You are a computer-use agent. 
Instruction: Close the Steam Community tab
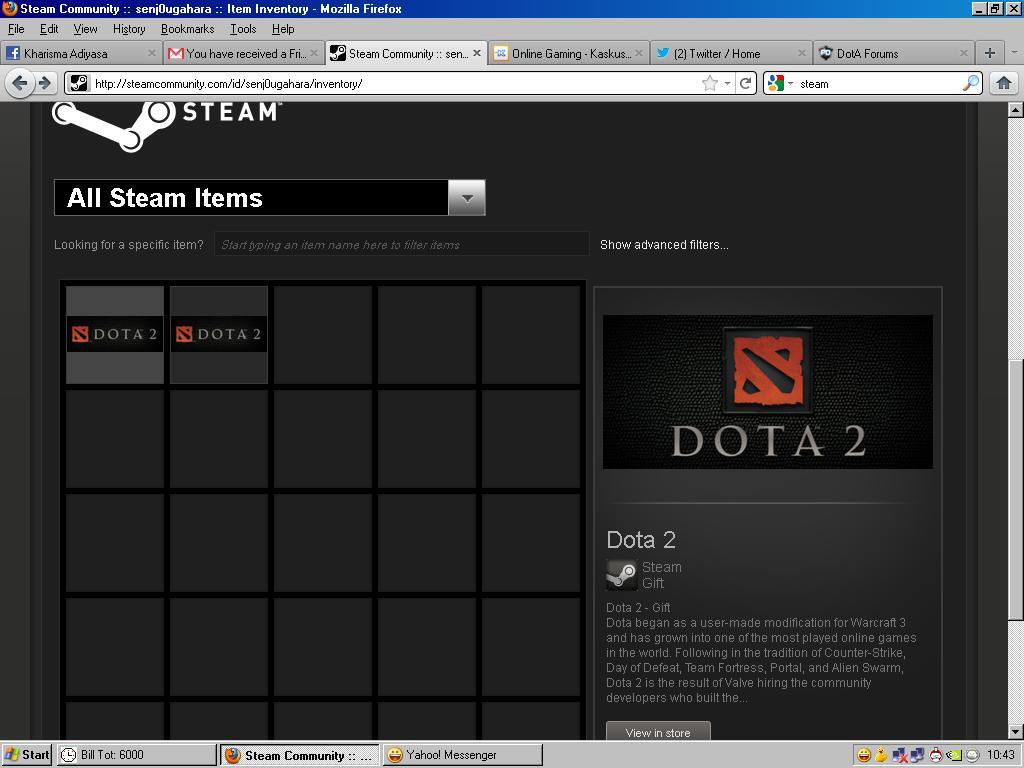click(477, 53)
